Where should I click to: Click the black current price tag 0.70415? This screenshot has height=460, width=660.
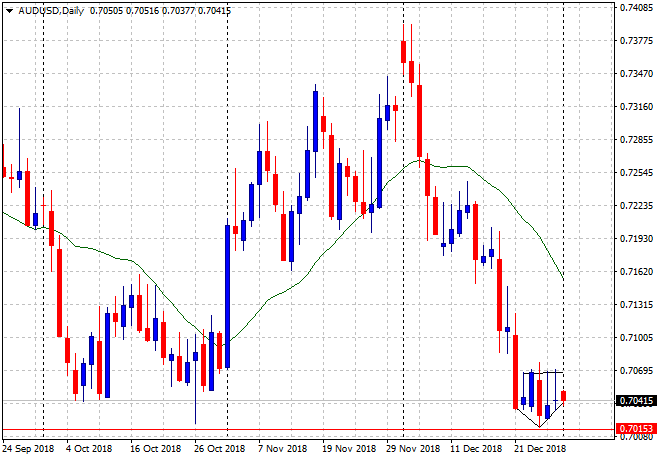(x=636, y=401)
